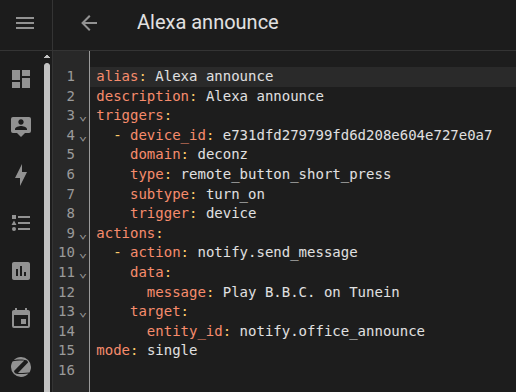Click the empty line 16 in editor

303,370
